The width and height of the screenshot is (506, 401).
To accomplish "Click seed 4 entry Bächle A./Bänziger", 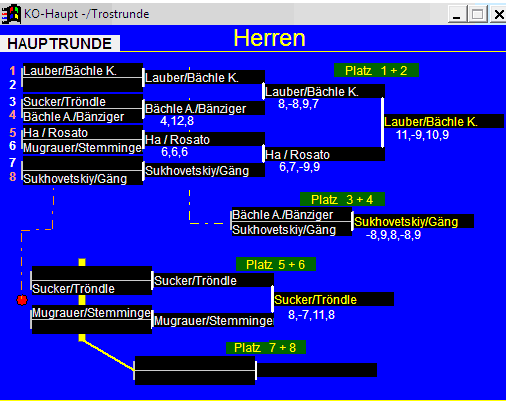I will click(83, 116).
